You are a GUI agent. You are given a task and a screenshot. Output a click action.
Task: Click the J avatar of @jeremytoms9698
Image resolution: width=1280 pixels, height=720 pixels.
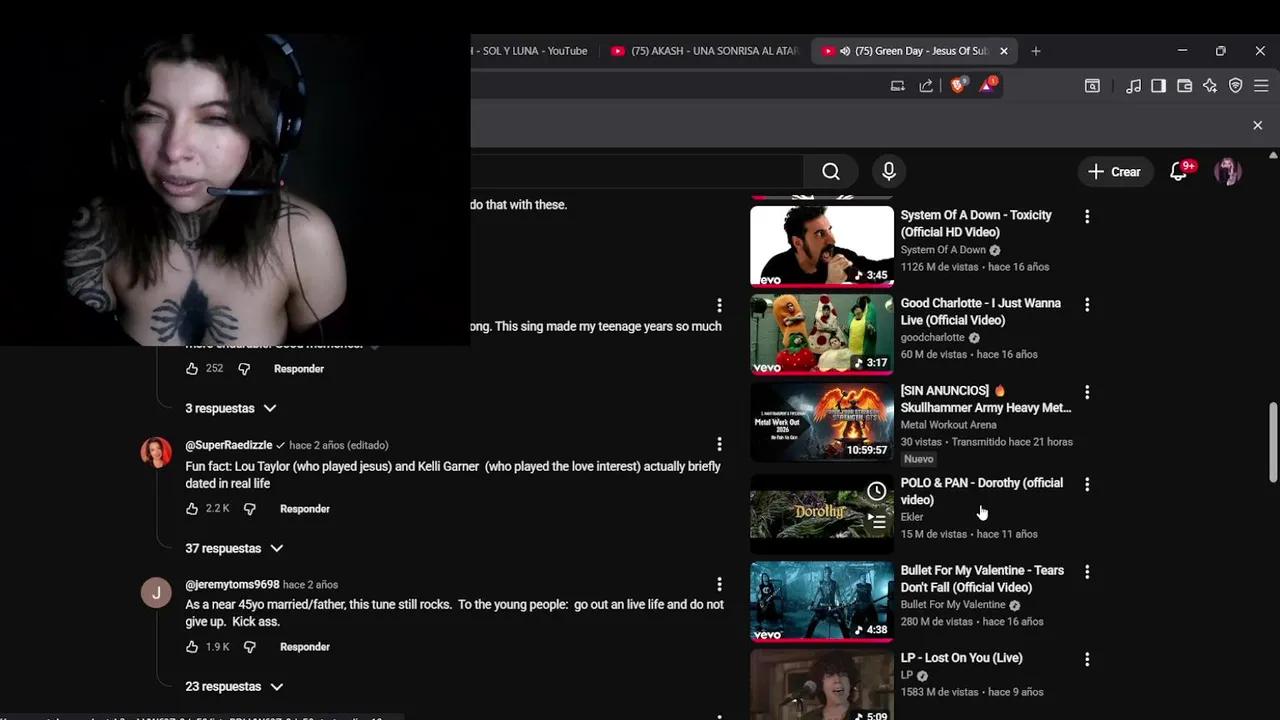coord(156,593)
